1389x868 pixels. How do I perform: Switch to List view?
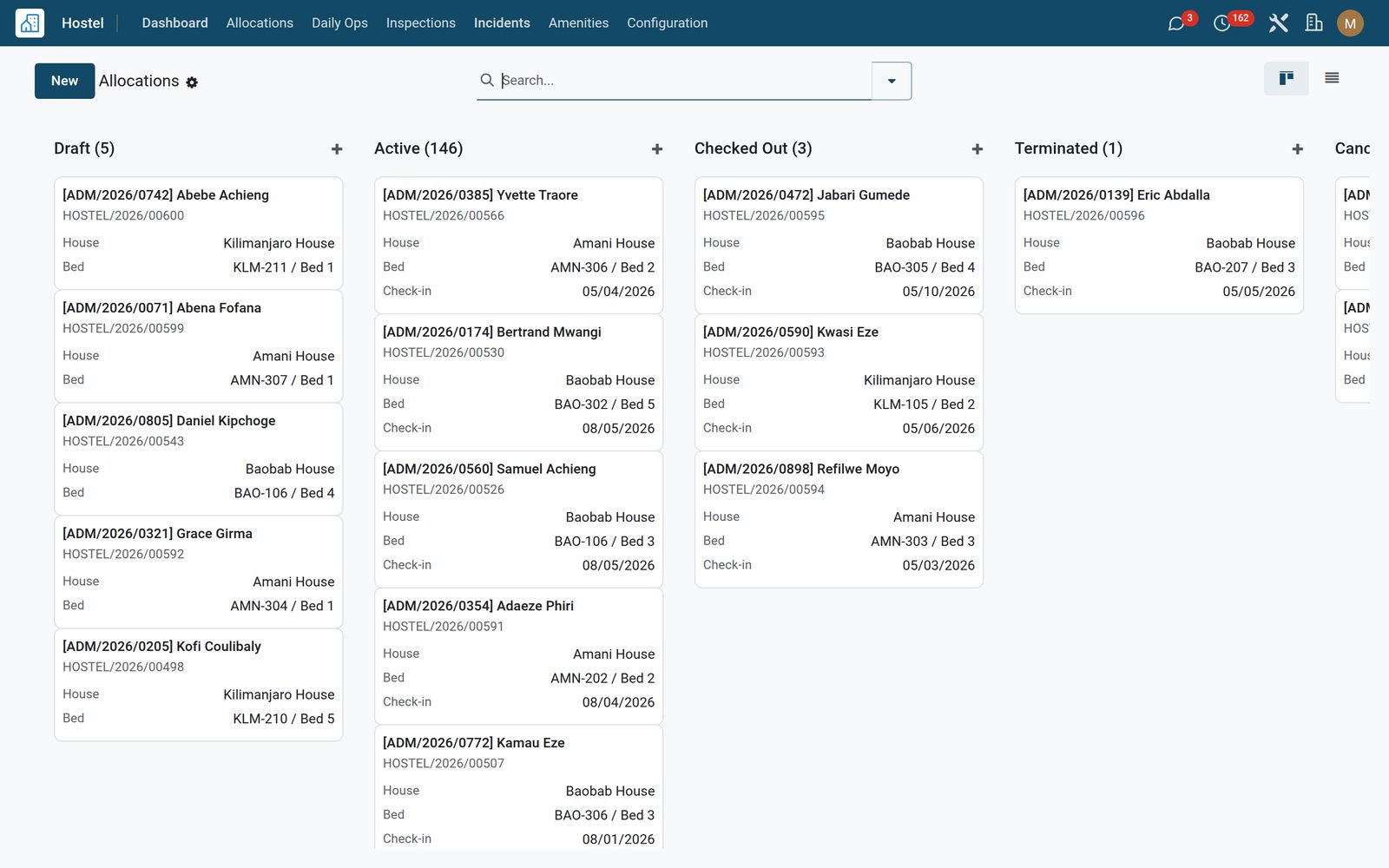coord(1332,79)
